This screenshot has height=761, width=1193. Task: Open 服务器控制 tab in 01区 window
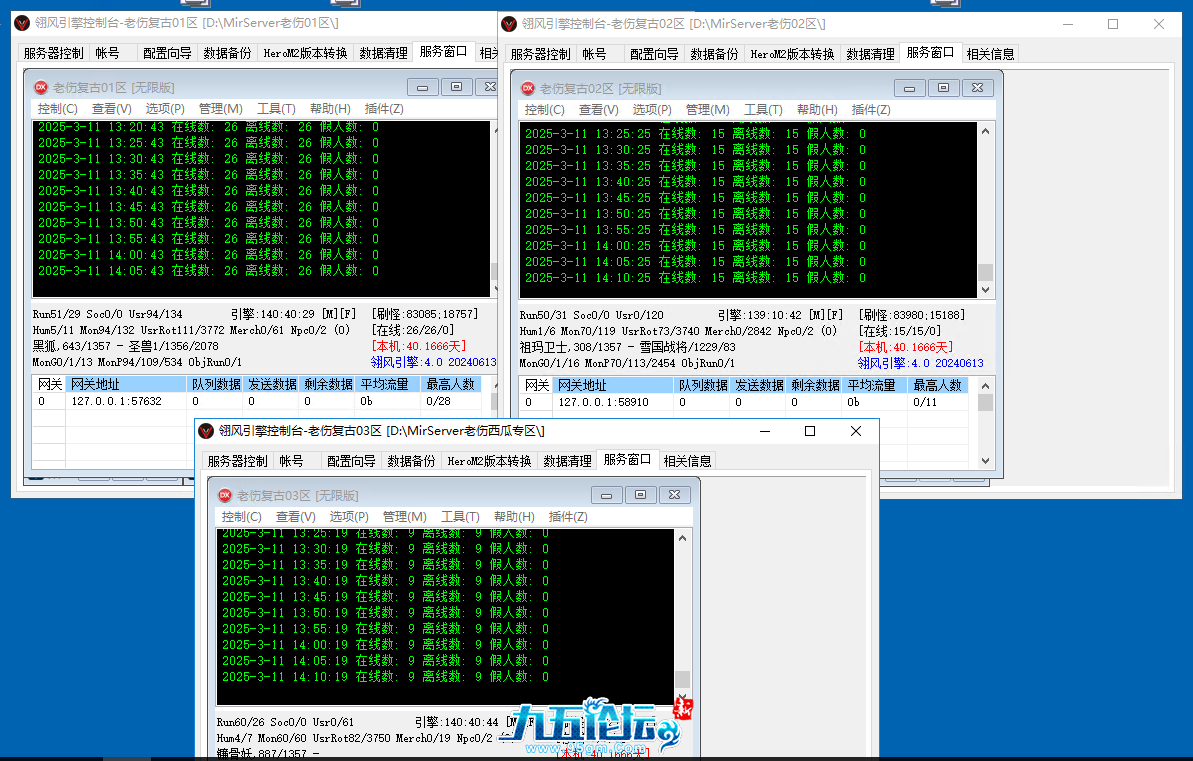pyautogui.click(x=53, y=53)
